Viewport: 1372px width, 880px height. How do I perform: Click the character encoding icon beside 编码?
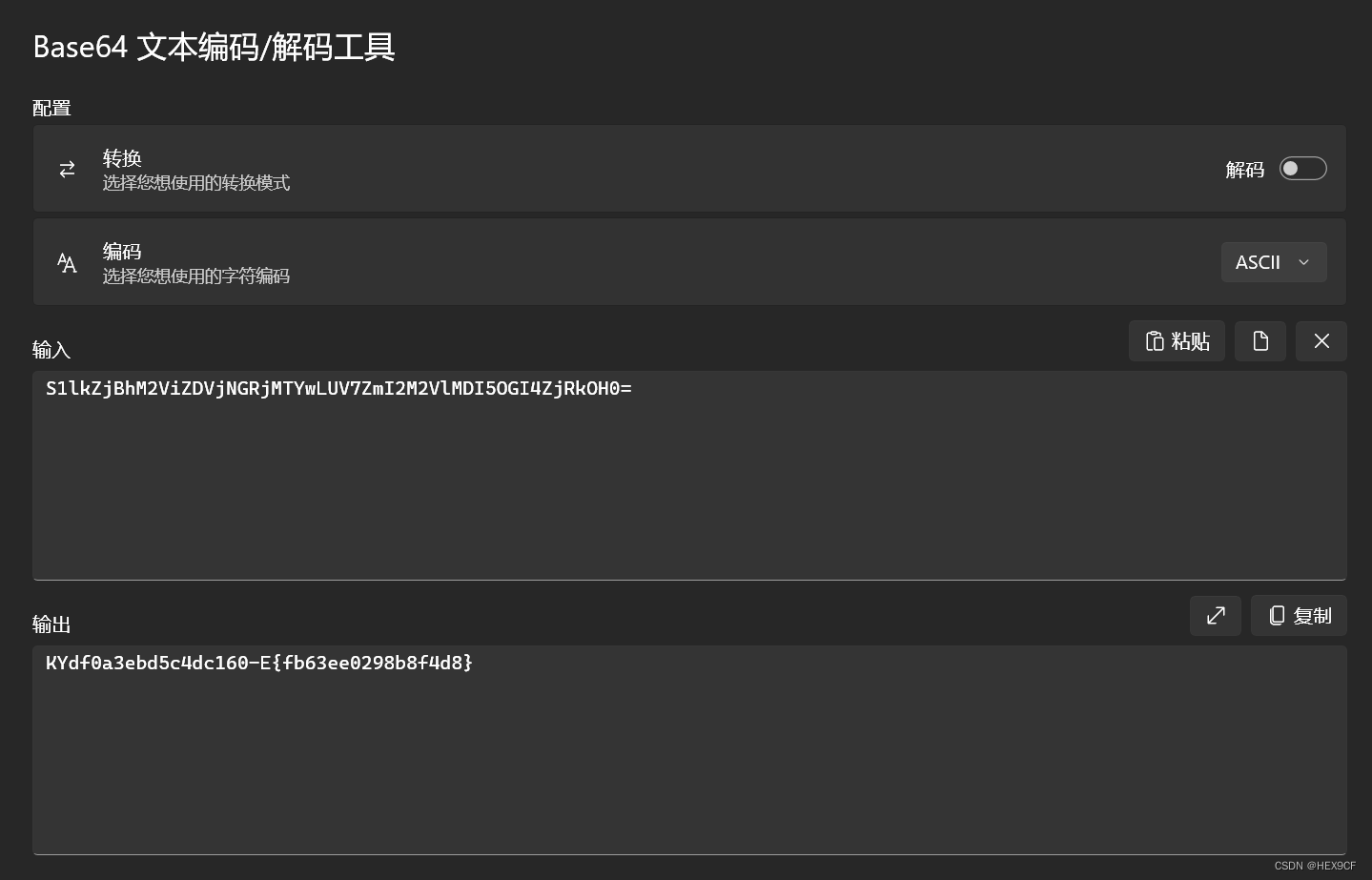67,262
